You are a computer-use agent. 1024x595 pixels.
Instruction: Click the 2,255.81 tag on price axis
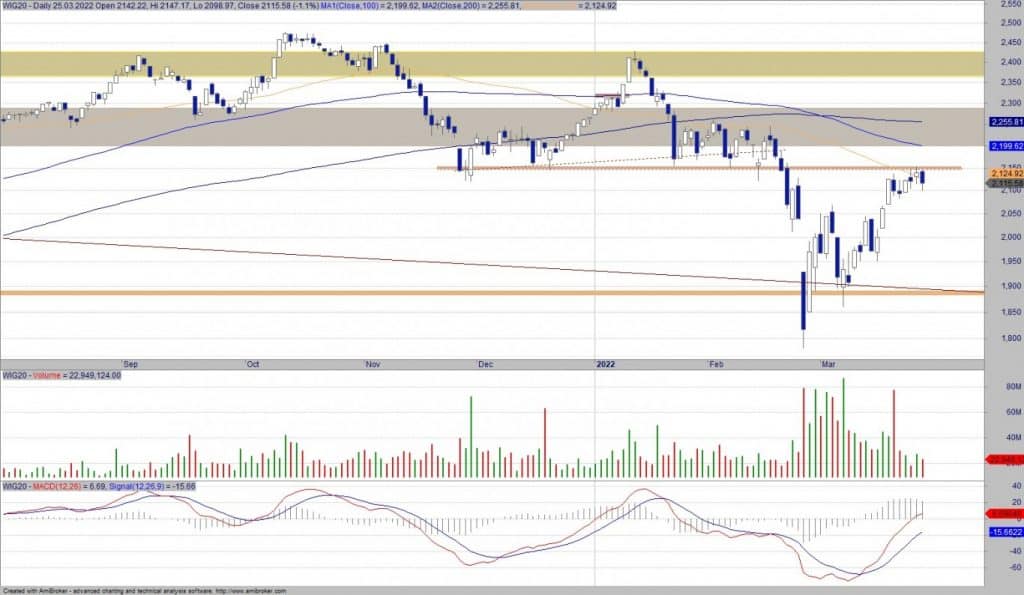point(1004,122)
